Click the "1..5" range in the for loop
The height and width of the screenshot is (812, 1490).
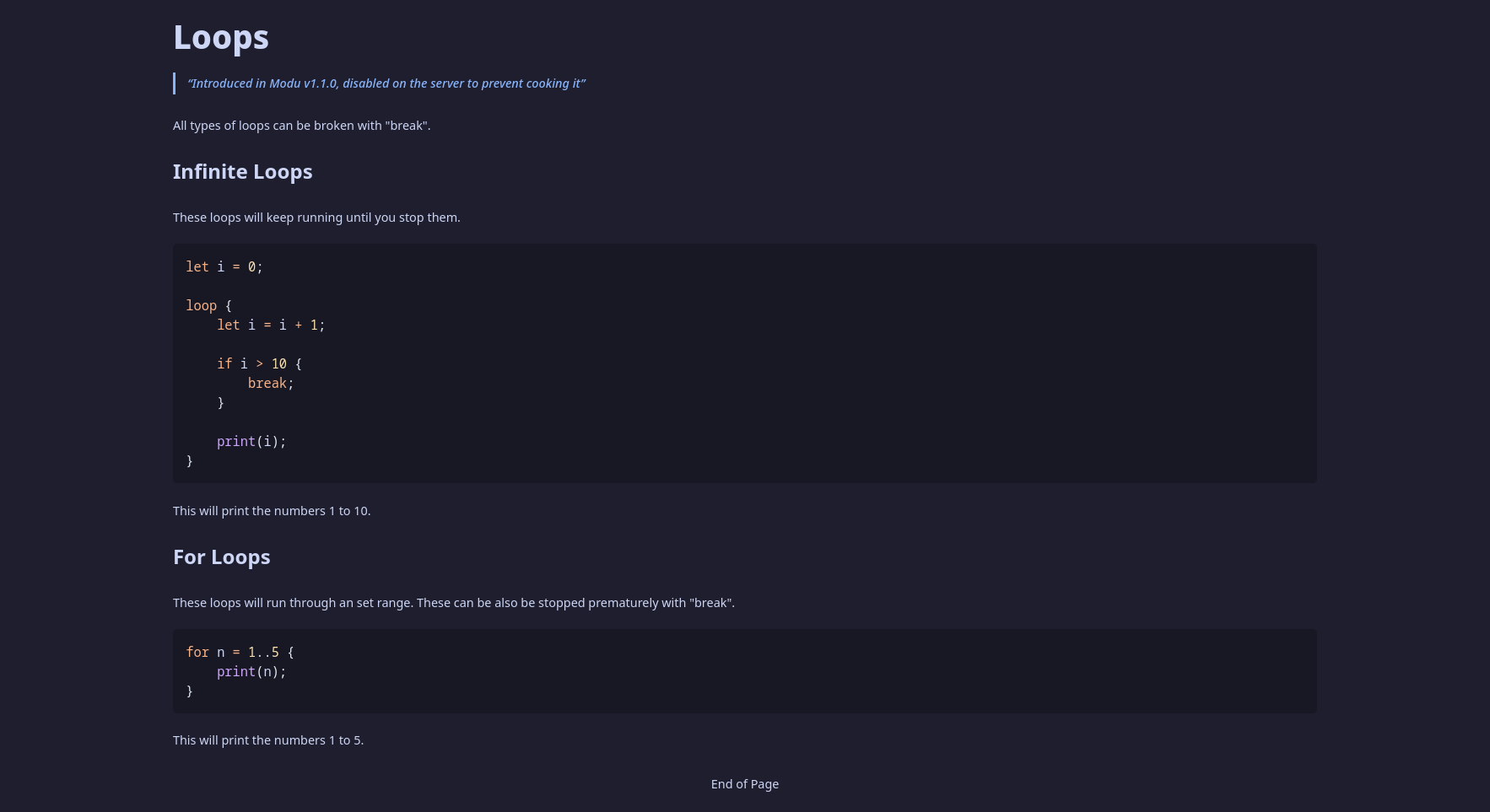pyautogui.click(x=263, y=653)
